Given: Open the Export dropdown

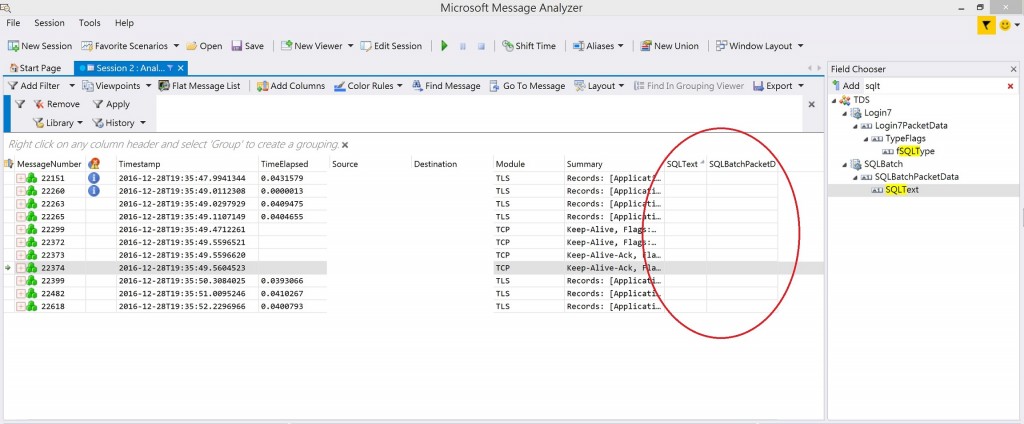Looking at the screenshot, I should pyautogui.click(x=778, y=86).
